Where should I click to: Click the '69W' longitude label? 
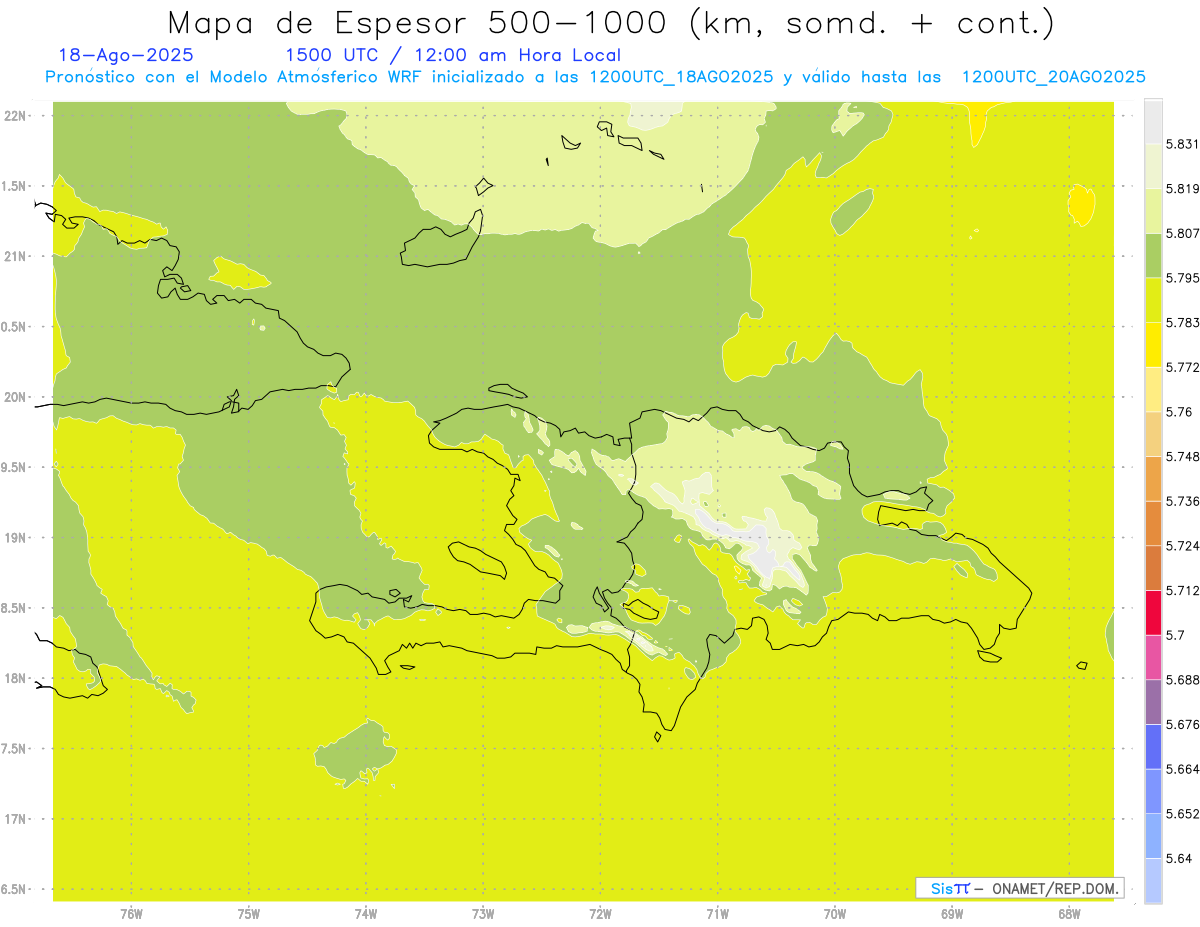point(952,914)
